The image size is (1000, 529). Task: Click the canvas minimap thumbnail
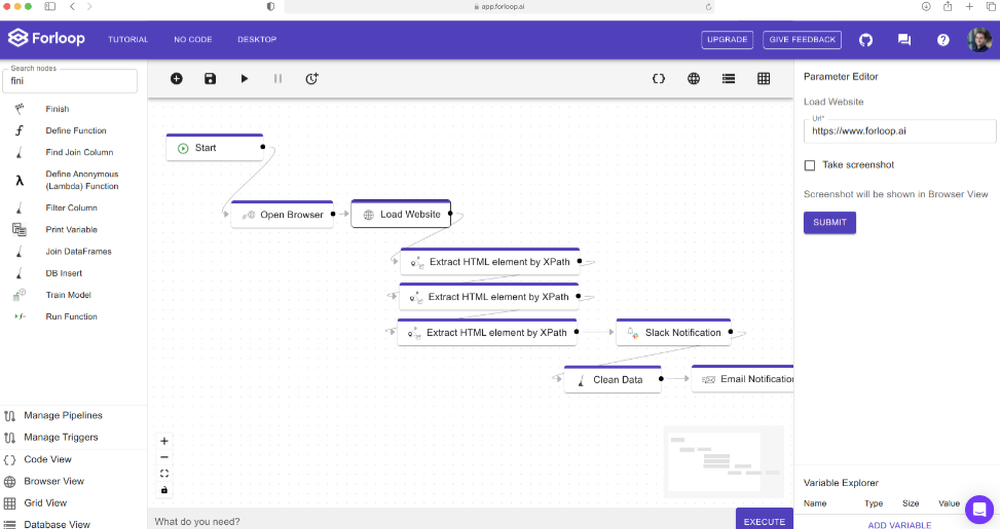[724, 462]
